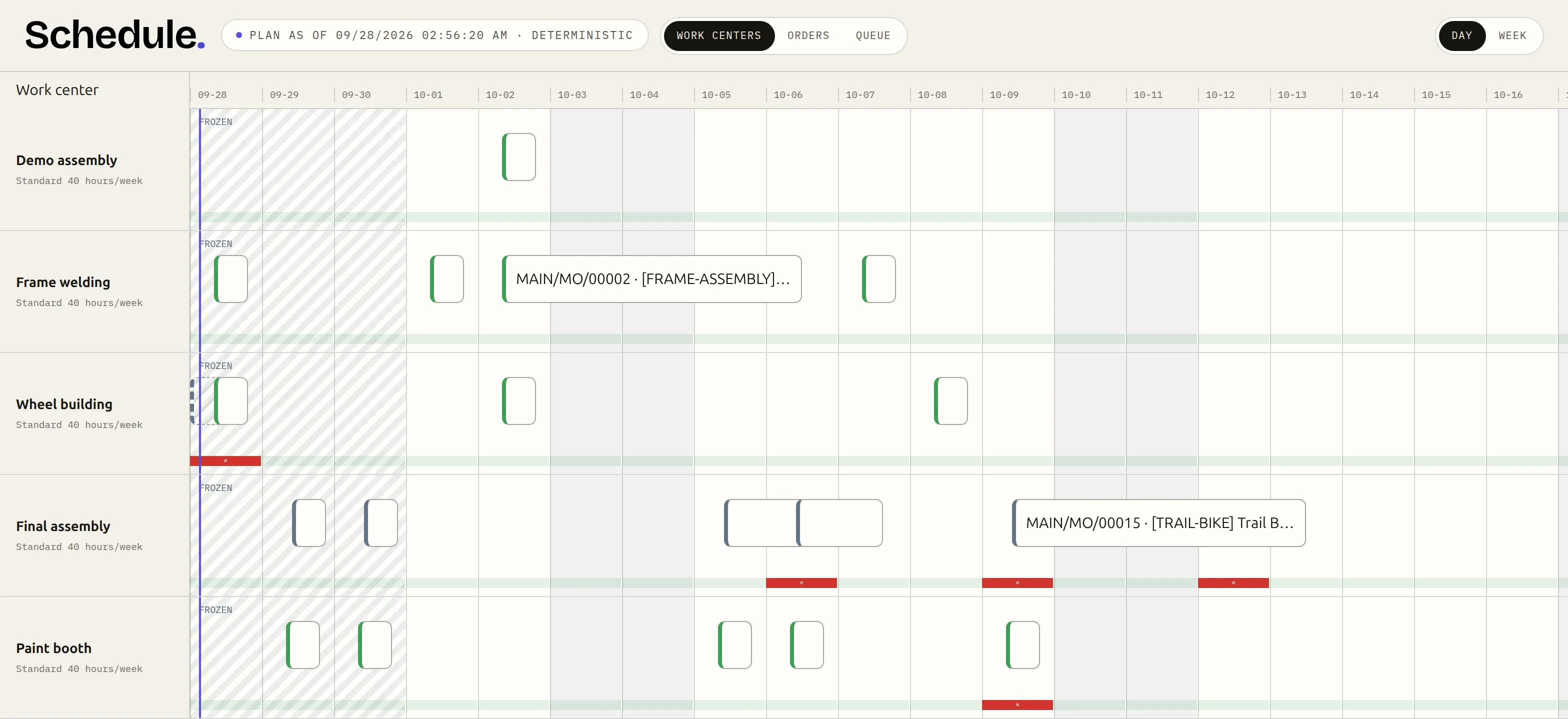This screenshot has height=719, width=1568.
Task: Select the Day view toggle
Action: coord(1461,36)
